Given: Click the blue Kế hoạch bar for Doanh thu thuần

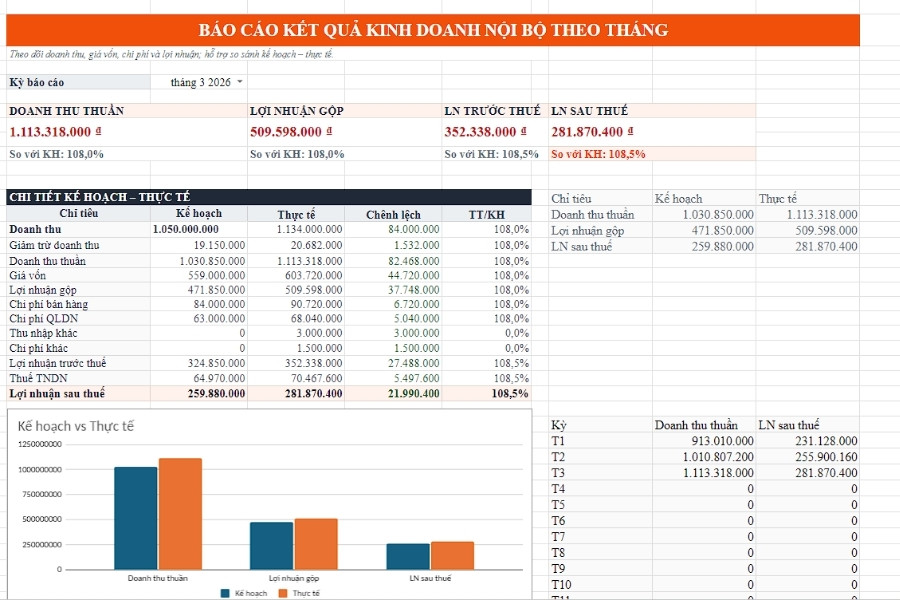Looking at the screenshot, I should click(x=135, y=518).
